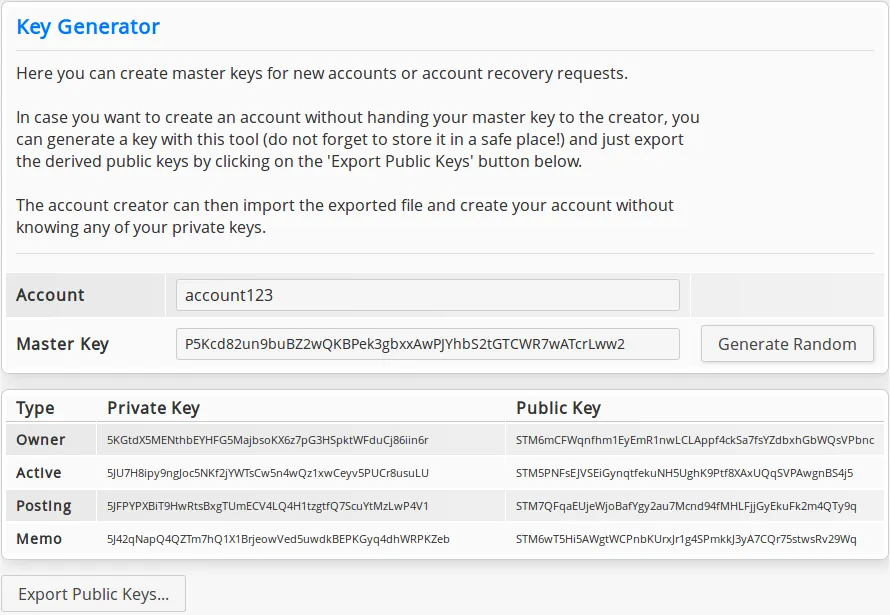Click the Private Key column header
Image resolution: width=890 pixels, height=615 pixels.
pos(153,407)
